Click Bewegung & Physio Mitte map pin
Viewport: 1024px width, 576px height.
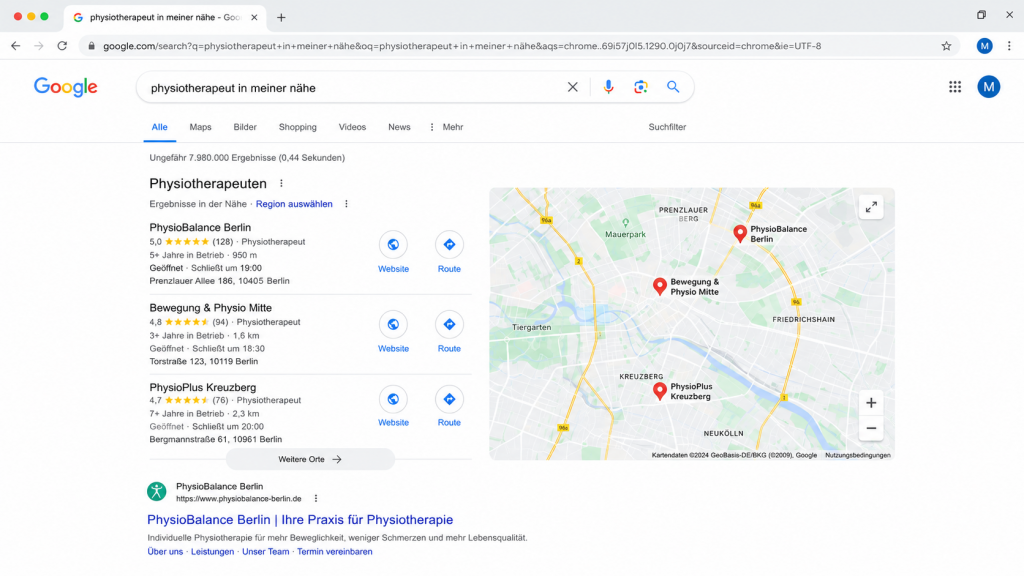pyautogui.click(x=660, y=286)
